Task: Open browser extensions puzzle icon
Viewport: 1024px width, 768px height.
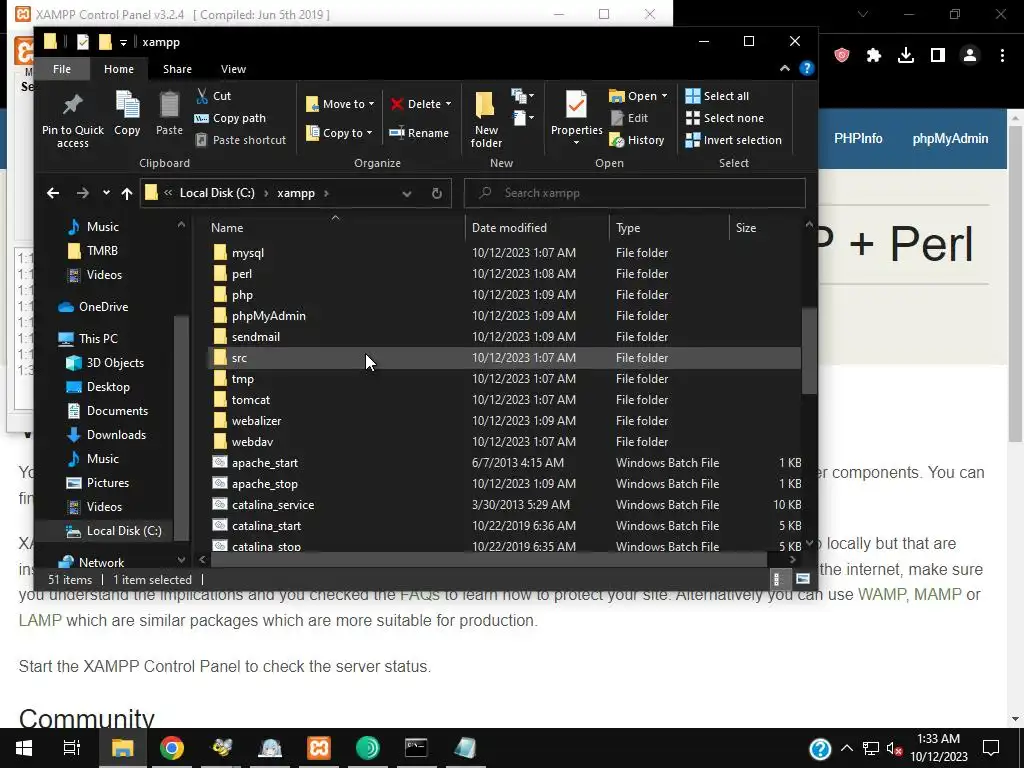Action: pyautogui.click(x=874, y=56)
